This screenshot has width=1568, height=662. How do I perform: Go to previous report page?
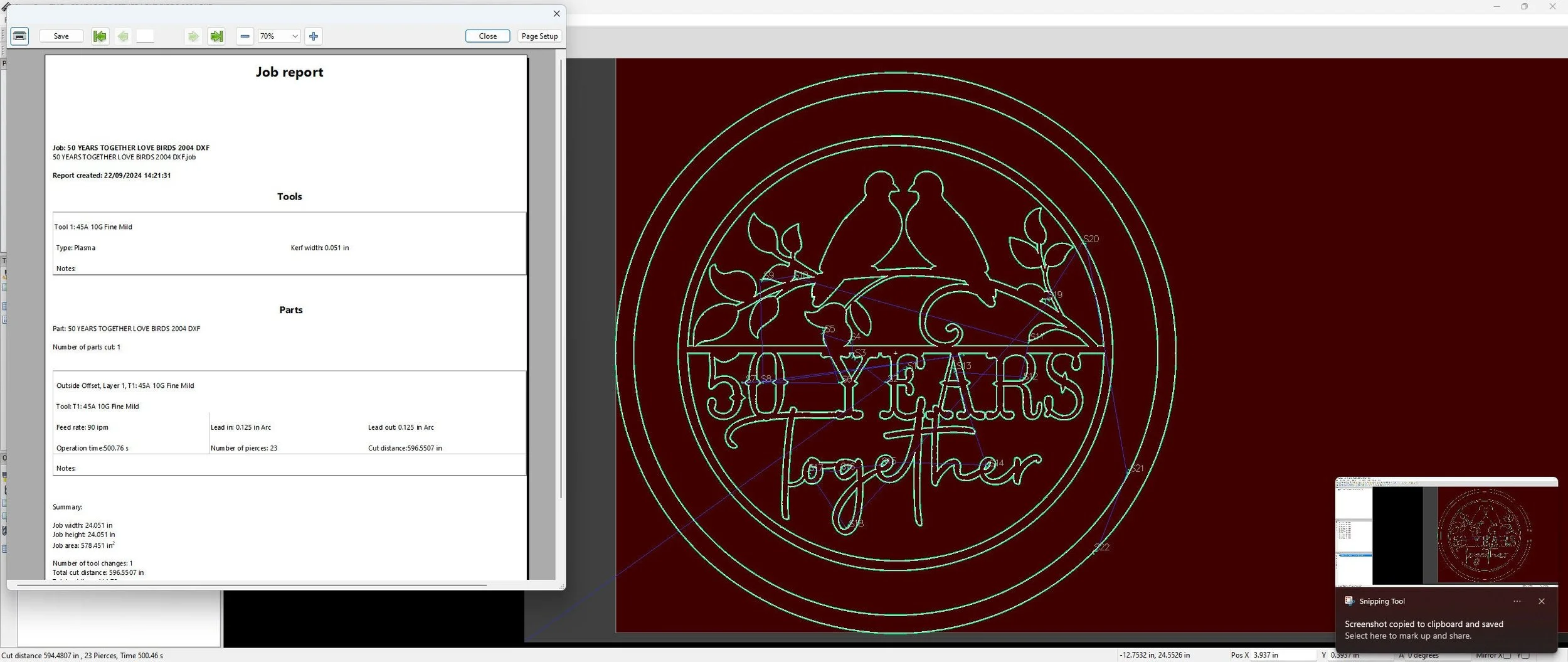[123, 36]
